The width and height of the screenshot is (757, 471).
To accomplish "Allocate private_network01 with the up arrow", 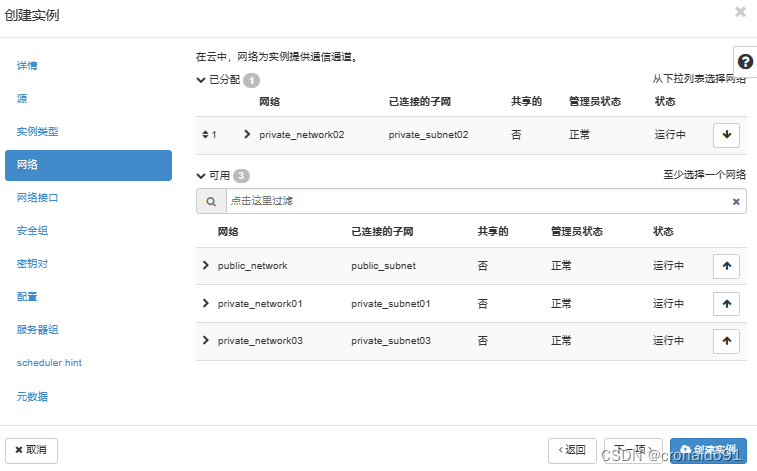I will tap(727, 304).
